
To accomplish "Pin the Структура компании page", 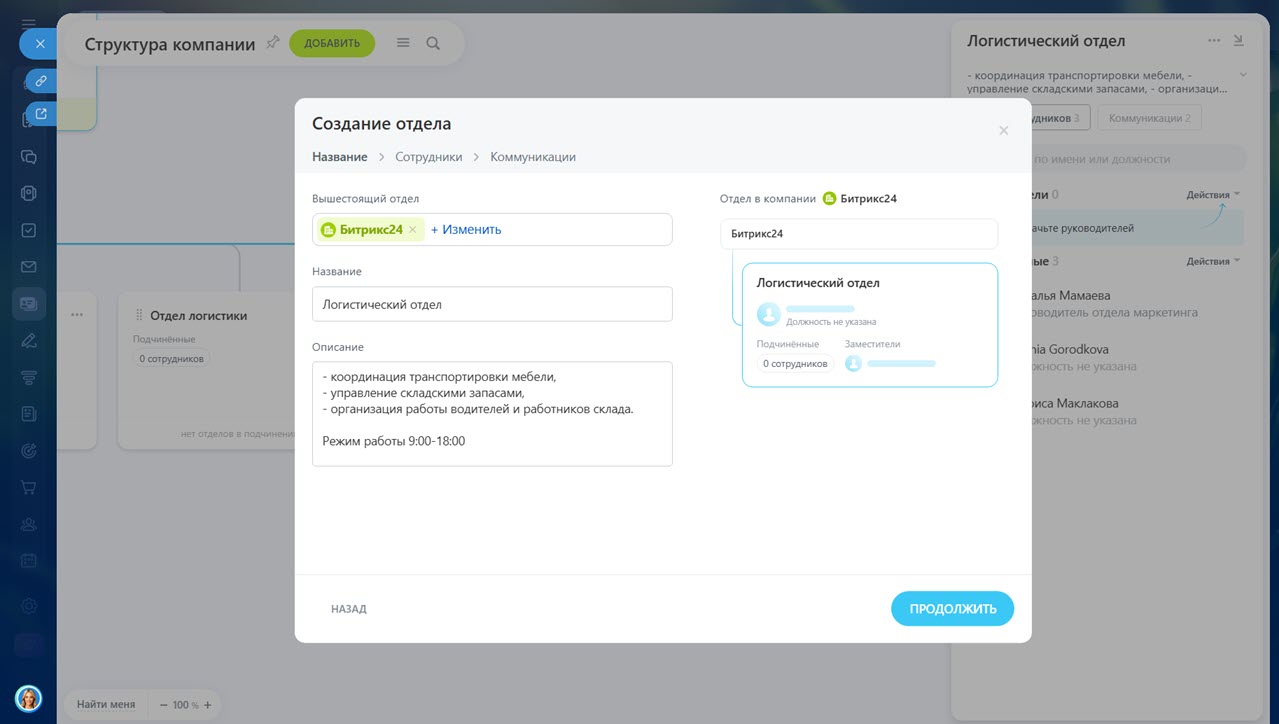I will pos(273,43).
